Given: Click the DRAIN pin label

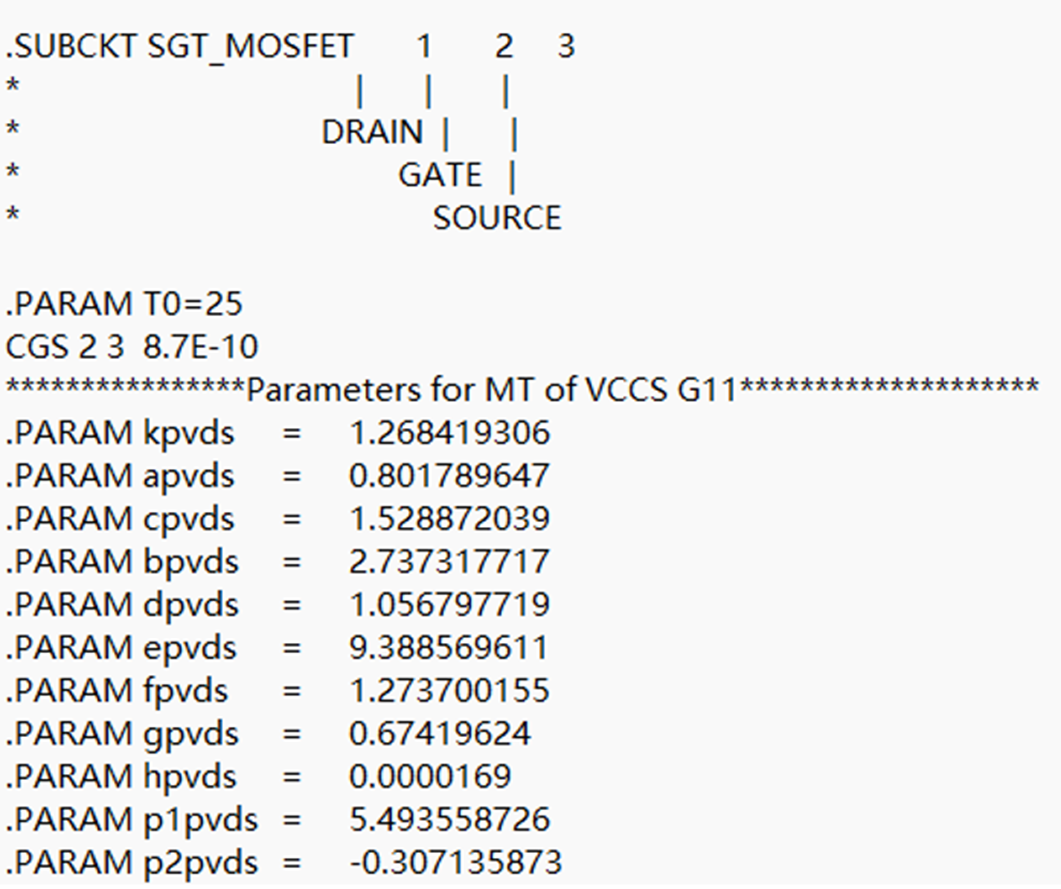Looking at the screenshot, I should [x=372, y=132].
